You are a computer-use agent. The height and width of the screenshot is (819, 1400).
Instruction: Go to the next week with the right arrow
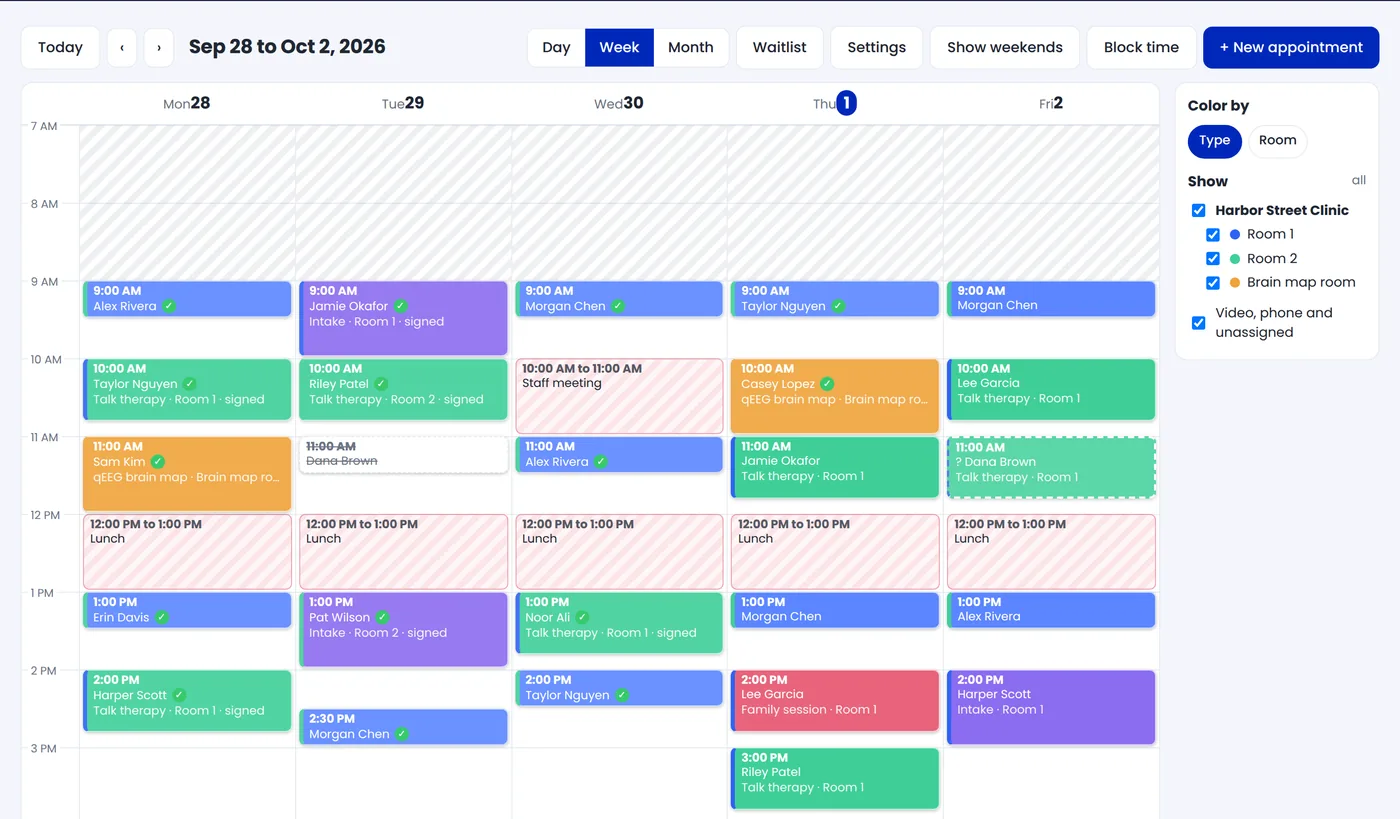click(159, 47)
